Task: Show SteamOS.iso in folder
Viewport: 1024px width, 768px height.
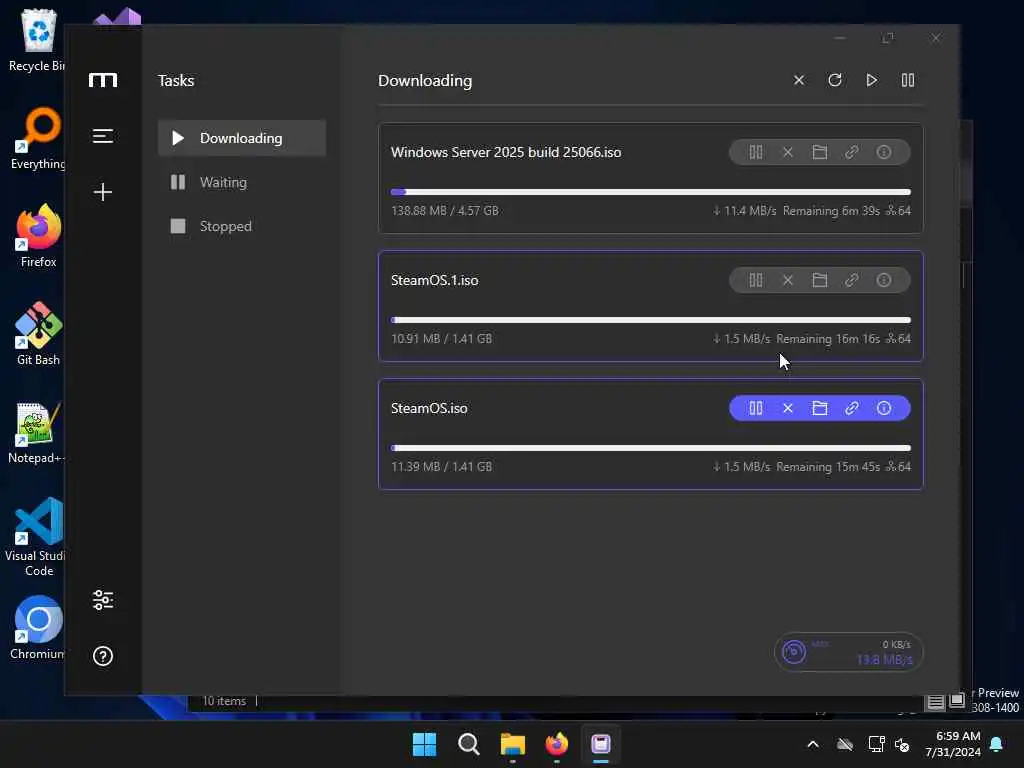Action: point(820,408)
